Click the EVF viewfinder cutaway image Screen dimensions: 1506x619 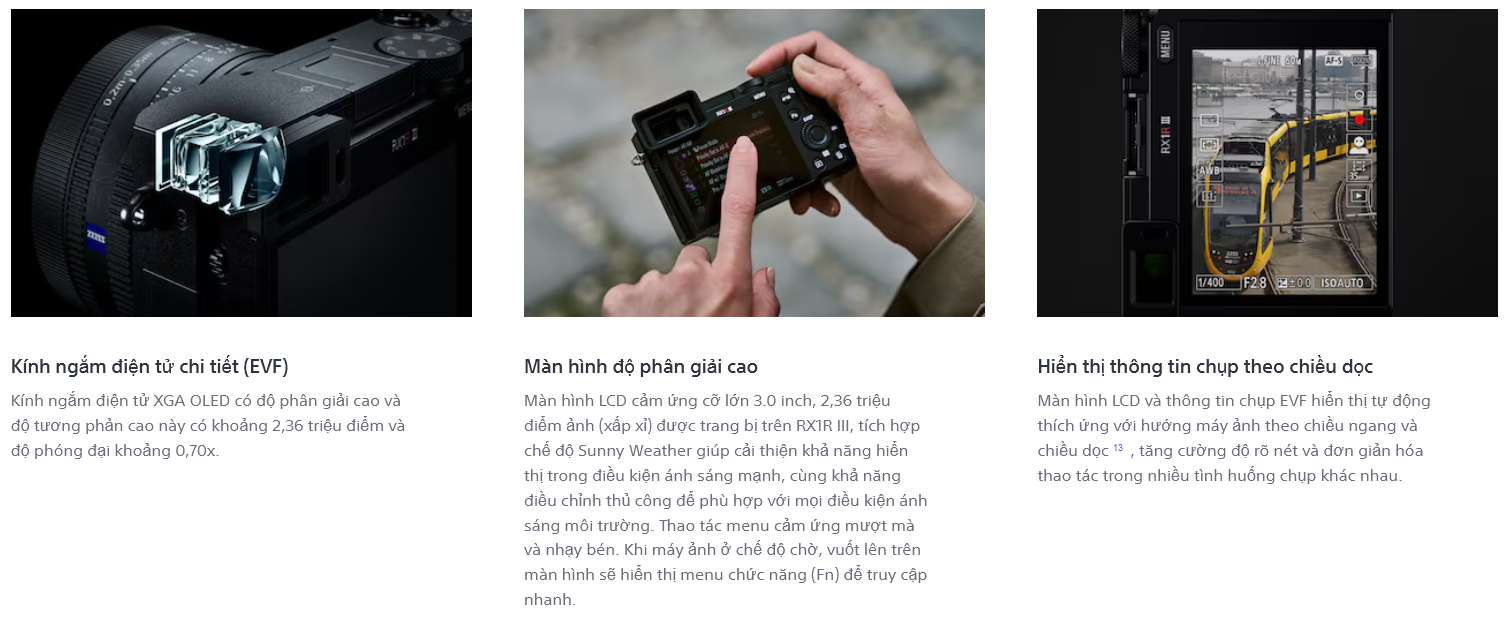tap(241, 163)
